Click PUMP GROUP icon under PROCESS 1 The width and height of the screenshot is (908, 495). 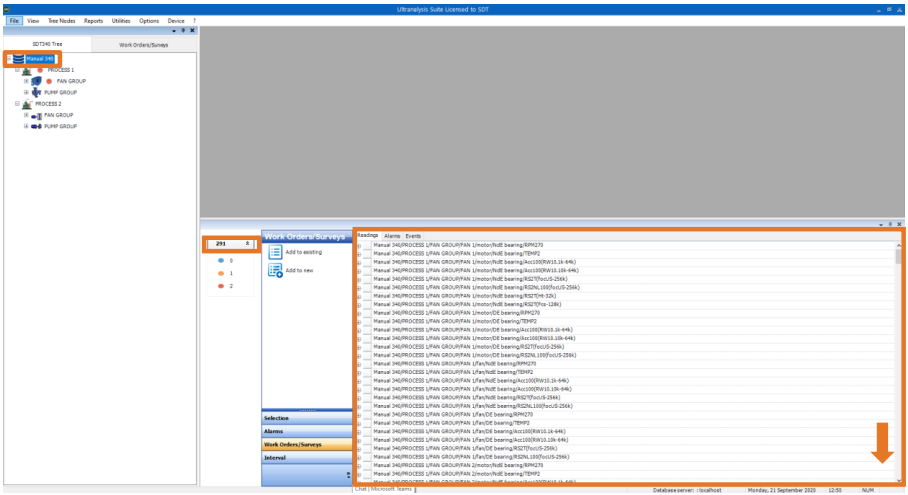click(x=37, y=92)
